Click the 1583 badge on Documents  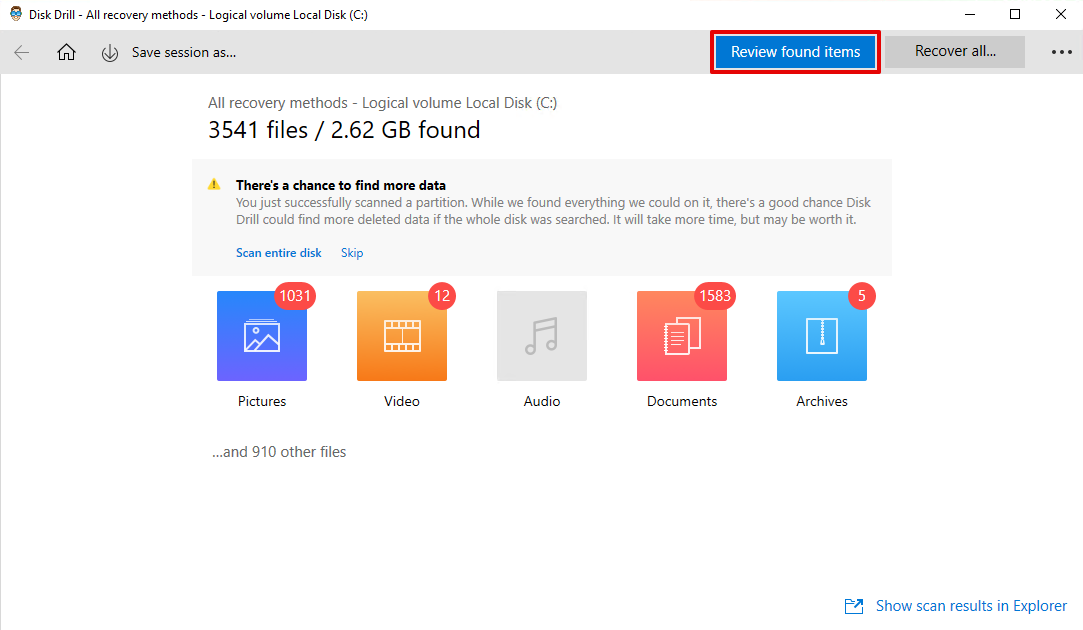(x=715, y=296)
